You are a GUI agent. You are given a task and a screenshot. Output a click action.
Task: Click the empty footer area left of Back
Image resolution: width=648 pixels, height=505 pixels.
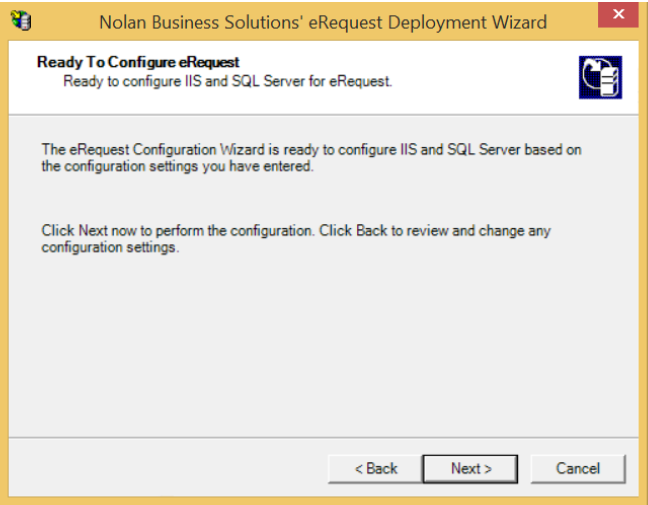click(x=160, y=468)
